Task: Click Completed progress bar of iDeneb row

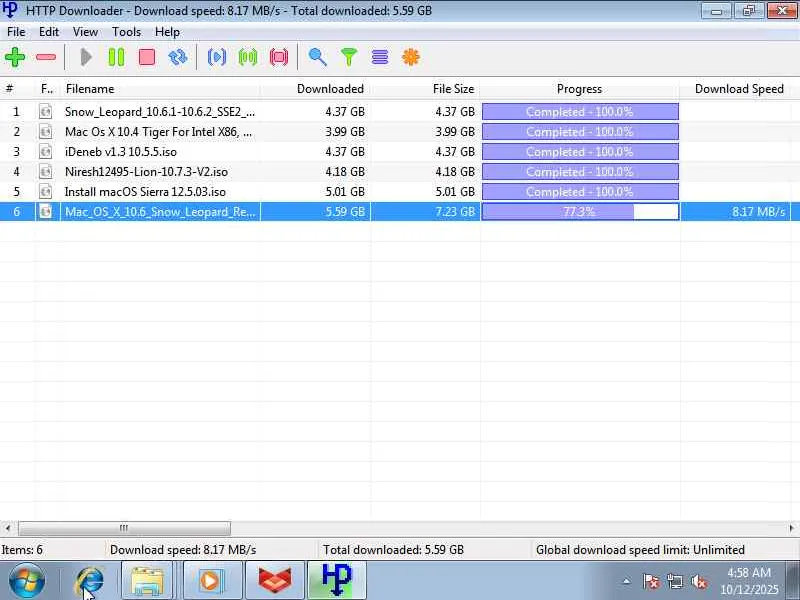Action: point(581,152)
